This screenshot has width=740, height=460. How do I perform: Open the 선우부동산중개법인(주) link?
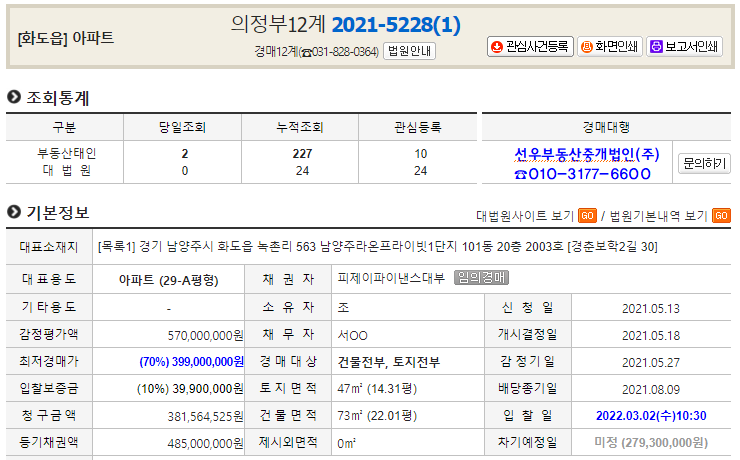tap(587, 154)
